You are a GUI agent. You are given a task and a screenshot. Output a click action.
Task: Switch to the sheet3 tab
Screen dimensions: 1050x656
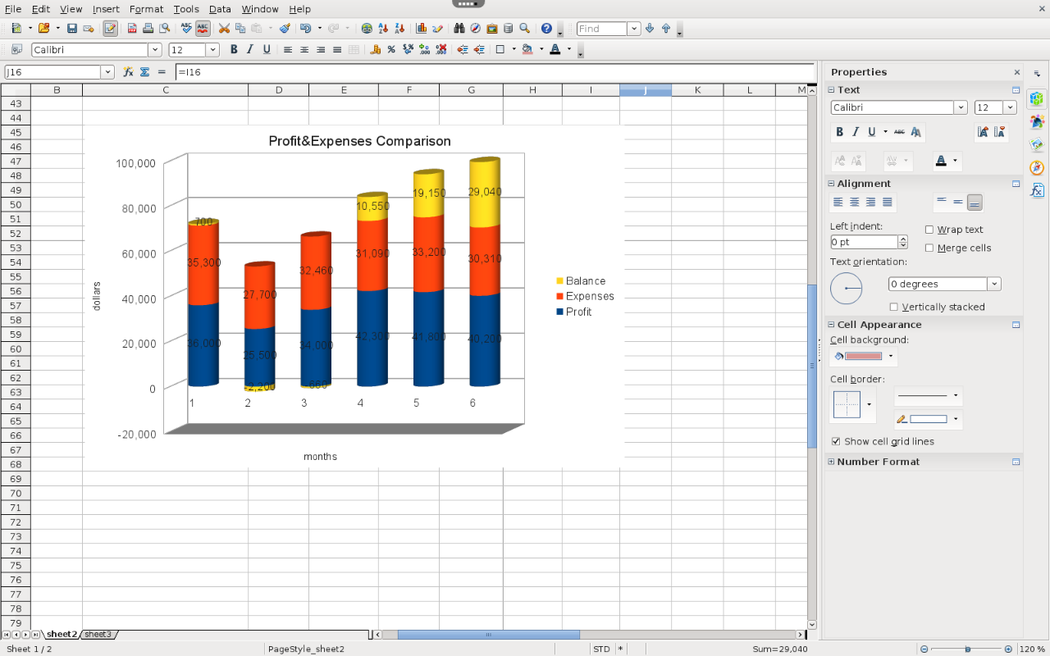[98, 634]
